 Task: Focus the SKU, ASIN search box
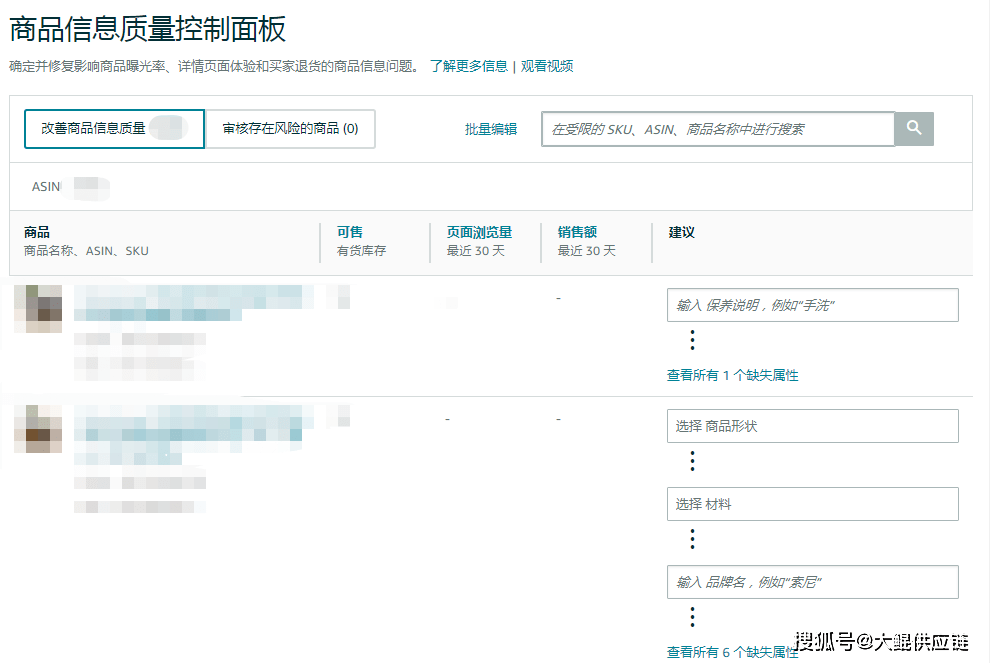[717, 129]
